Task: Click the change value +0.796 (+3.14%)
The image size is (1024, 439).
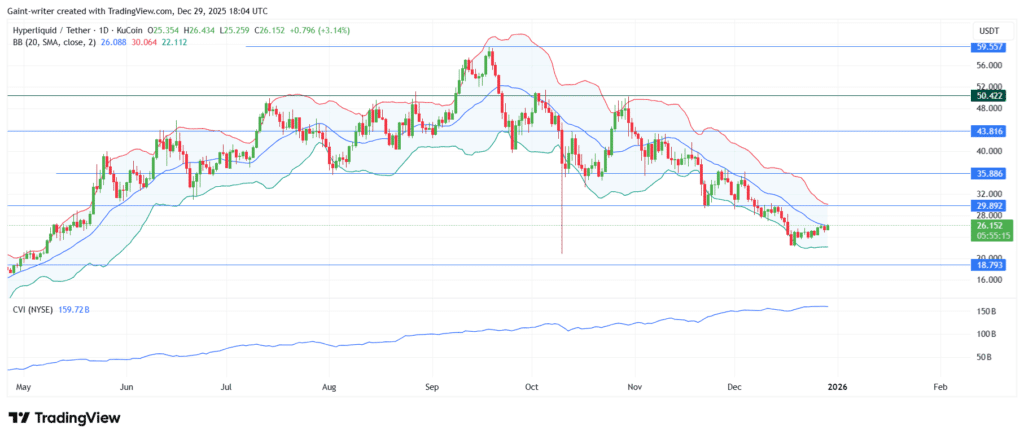Action: click(320, 30)
